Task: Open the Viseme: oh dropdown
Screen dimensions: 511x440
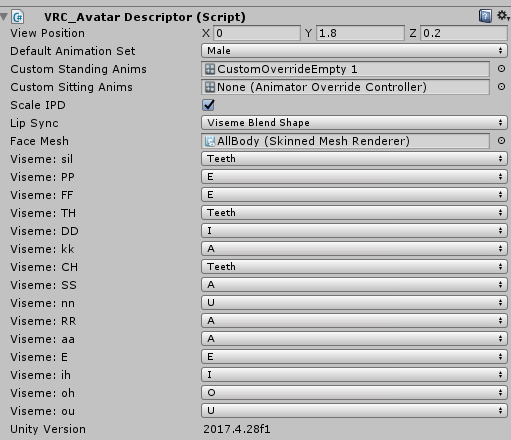Action: coord(354,393)
